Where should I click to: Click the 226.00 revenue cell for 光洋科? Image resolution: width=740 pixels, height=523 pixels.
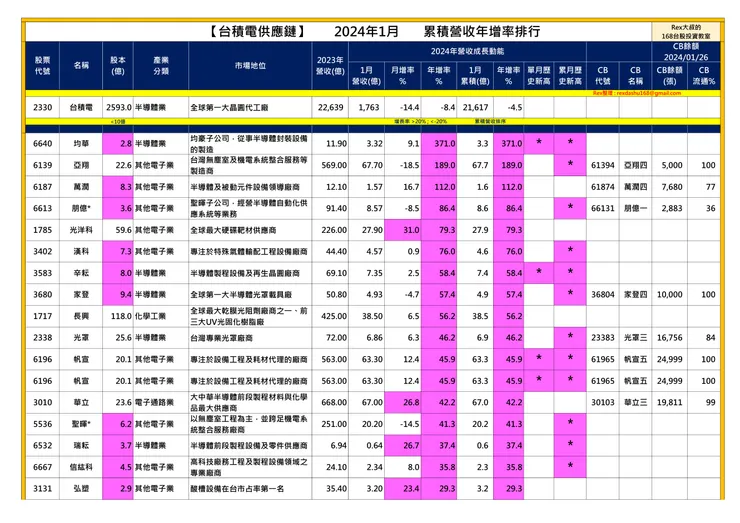[x=330, y=230]
